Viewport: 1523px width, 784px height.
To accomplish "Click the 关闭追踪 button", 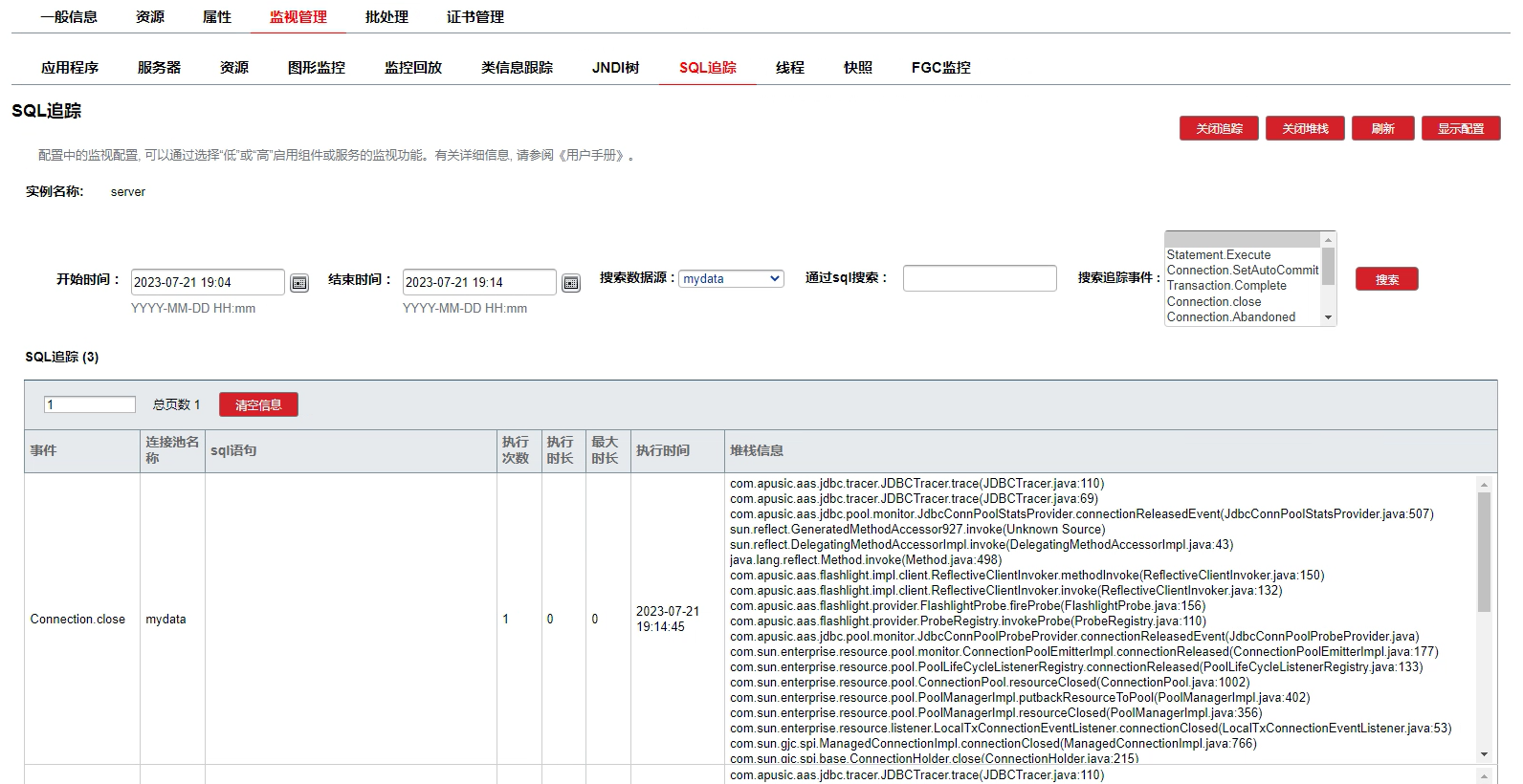I will pyautogui.click(x=1219, y=129).
